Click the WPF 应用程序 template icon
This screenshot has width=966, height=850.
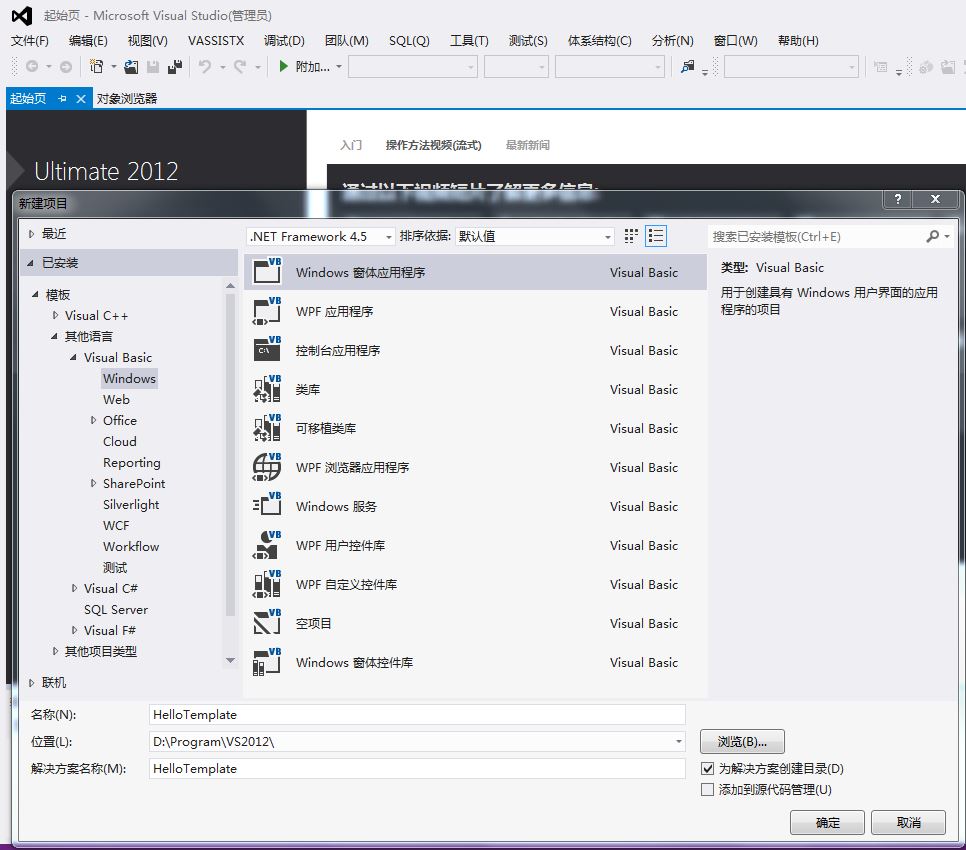click(x=267, y=310)
